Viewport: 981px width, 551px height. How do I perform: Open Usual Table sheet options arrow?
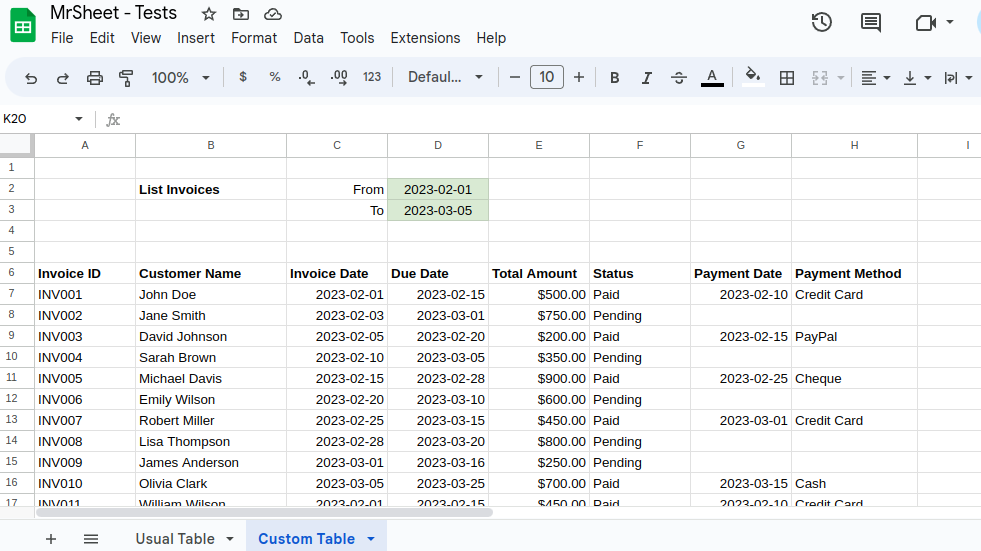(x=230, y=538)
